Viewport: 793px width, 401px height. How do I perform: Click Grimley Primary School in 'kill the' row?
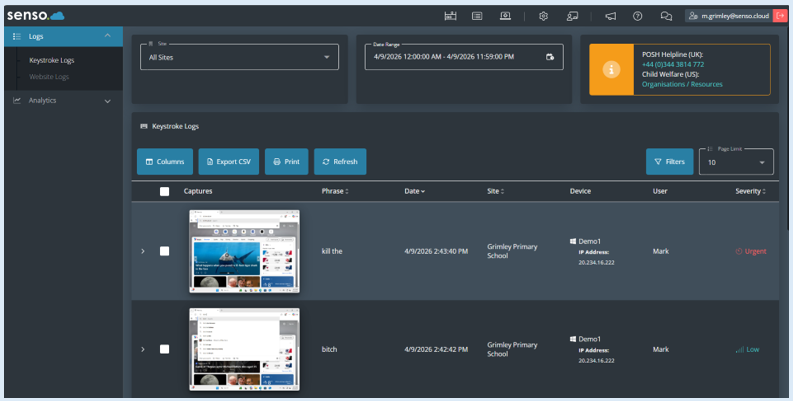(512, 251)
